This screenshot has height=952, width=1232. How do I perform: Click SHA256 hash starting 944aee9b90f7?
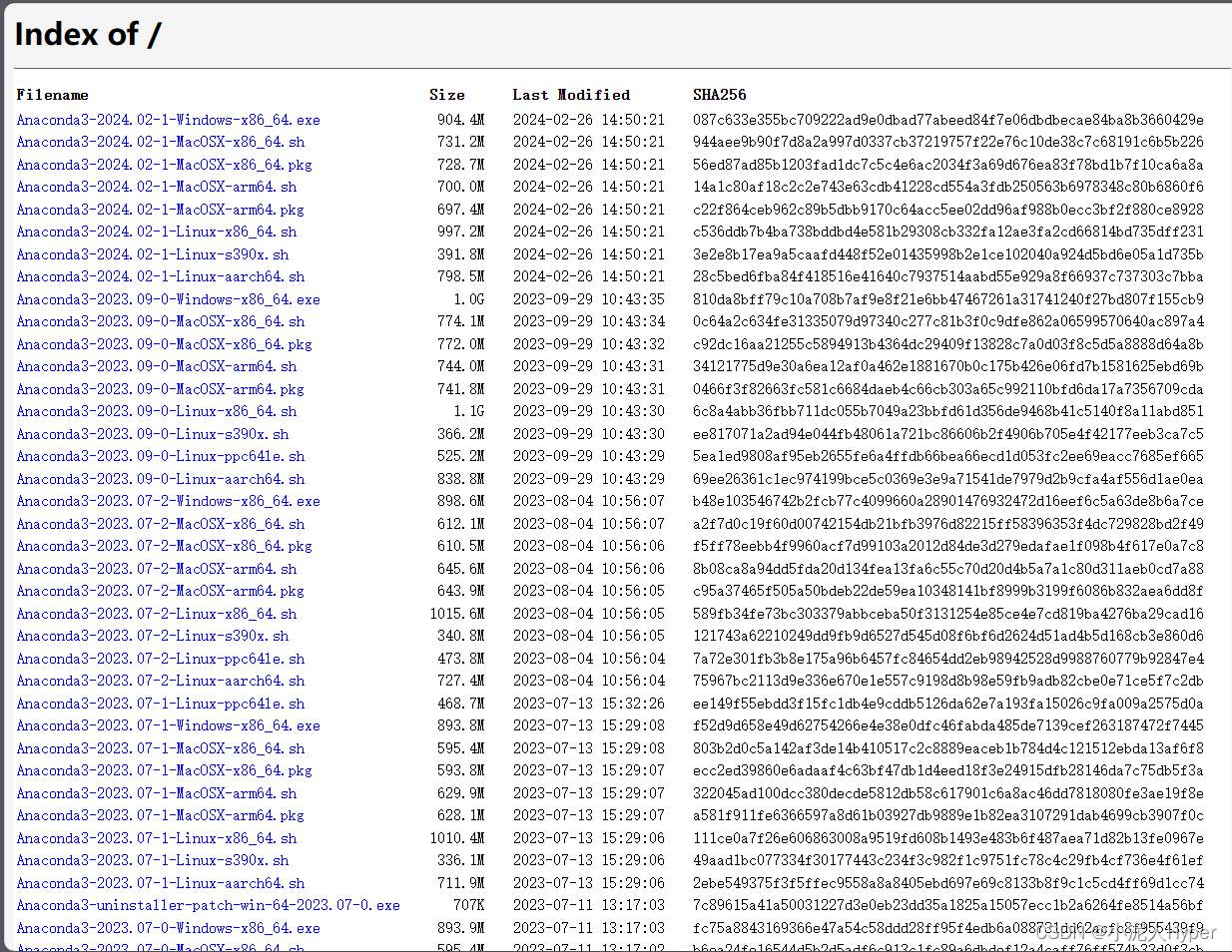pyautogui.click(x=948, y=142)
